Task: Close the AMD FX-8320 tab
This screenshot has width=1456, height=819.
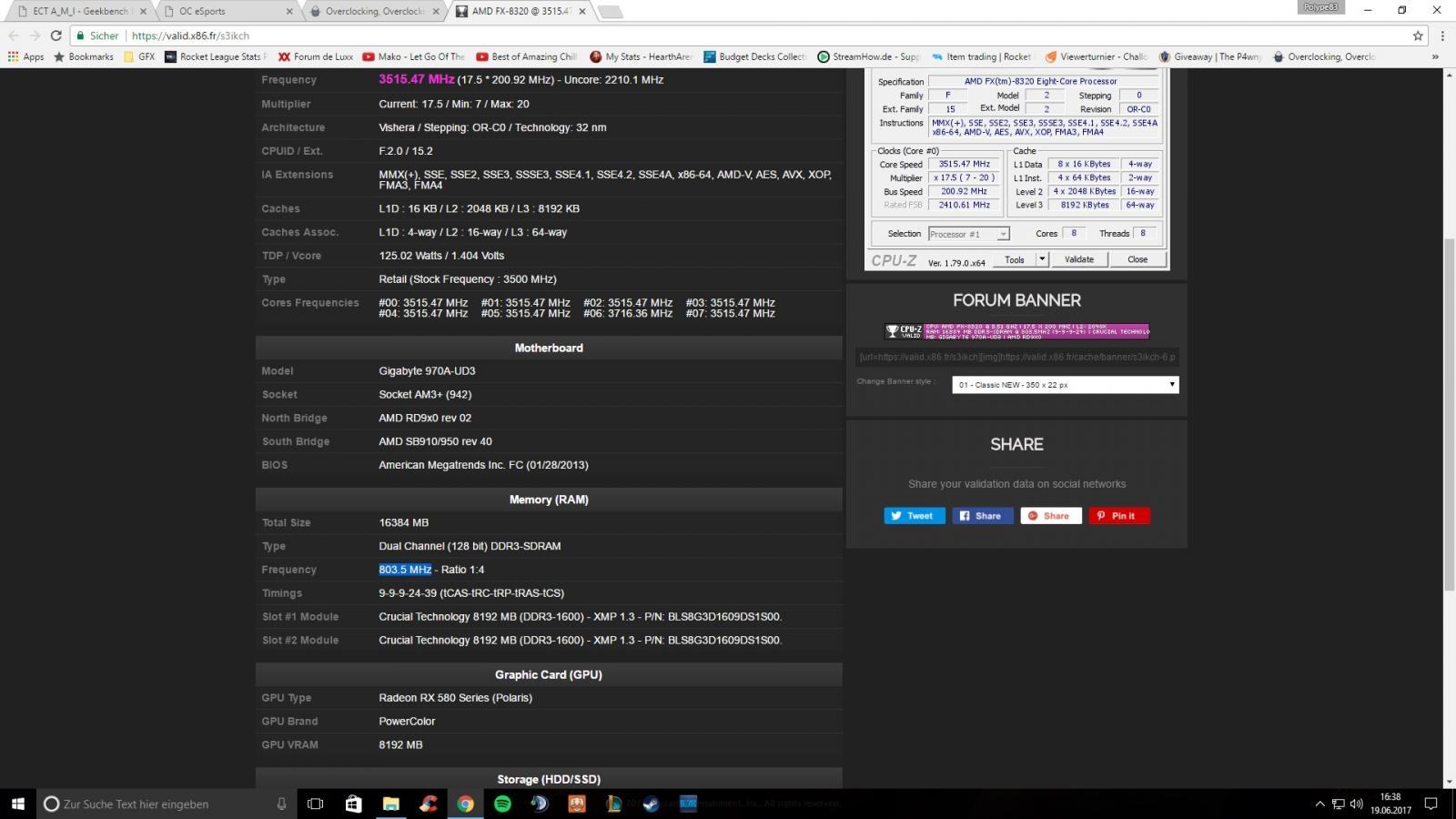Action: point(582,12)
